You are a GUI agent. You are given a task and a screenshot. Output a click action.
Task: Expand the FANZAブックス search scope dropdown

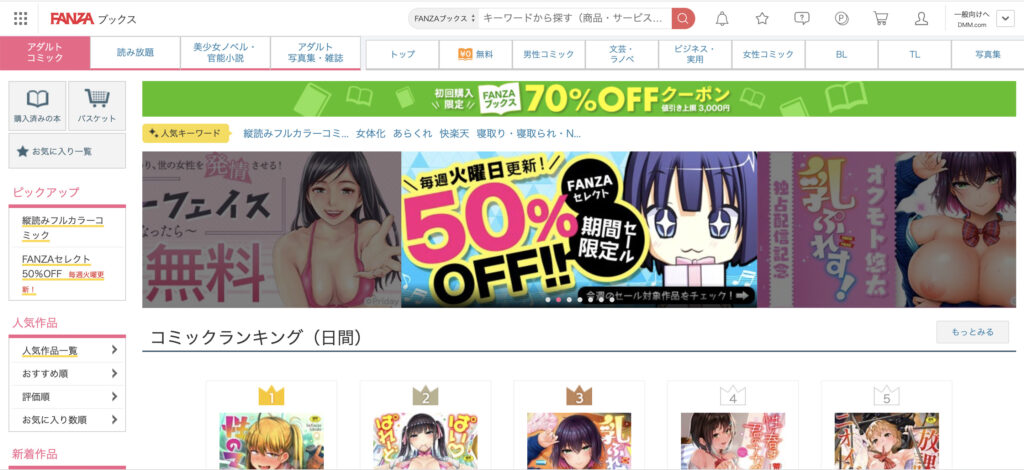pyautogui.click(x=445, y=18)
